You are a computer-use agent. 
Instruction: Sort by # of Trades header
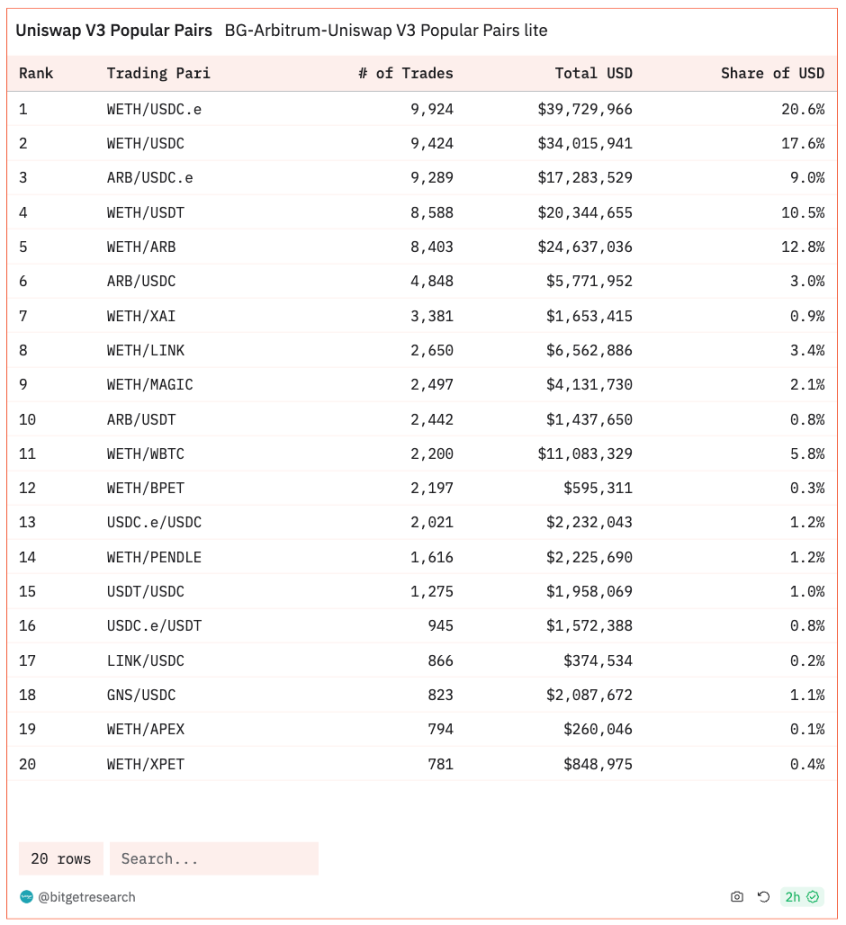[x=406, y=73]
